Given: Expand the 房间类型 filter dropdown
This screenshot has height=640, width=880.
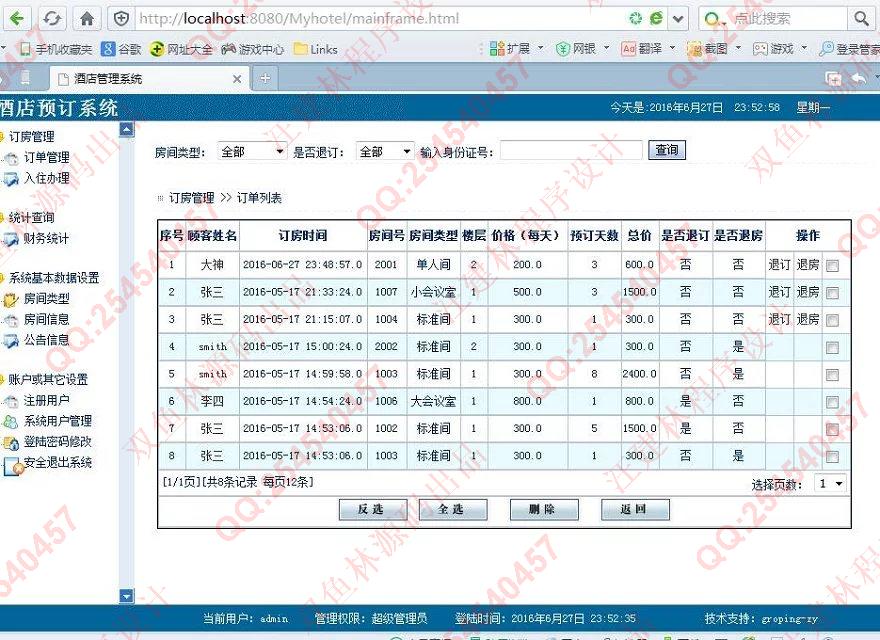Looking at the screenshot, I should click(252, 152).
